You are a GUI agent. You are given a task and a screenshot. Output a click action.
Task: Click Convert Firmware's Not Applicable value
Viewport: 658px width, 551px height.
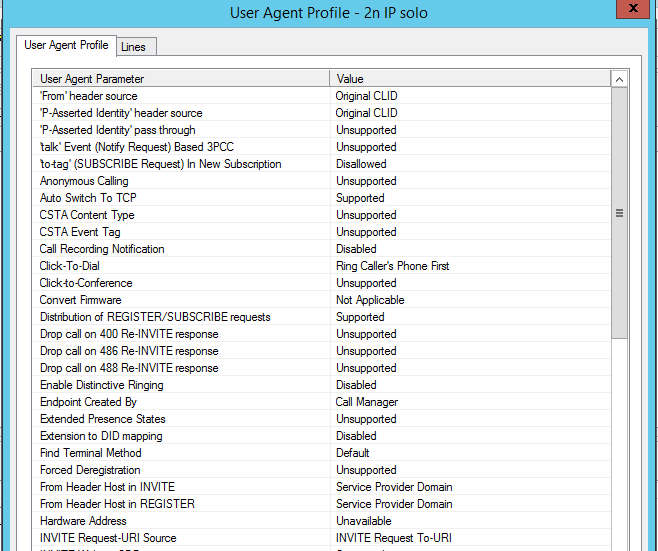[x=370, y=300]
